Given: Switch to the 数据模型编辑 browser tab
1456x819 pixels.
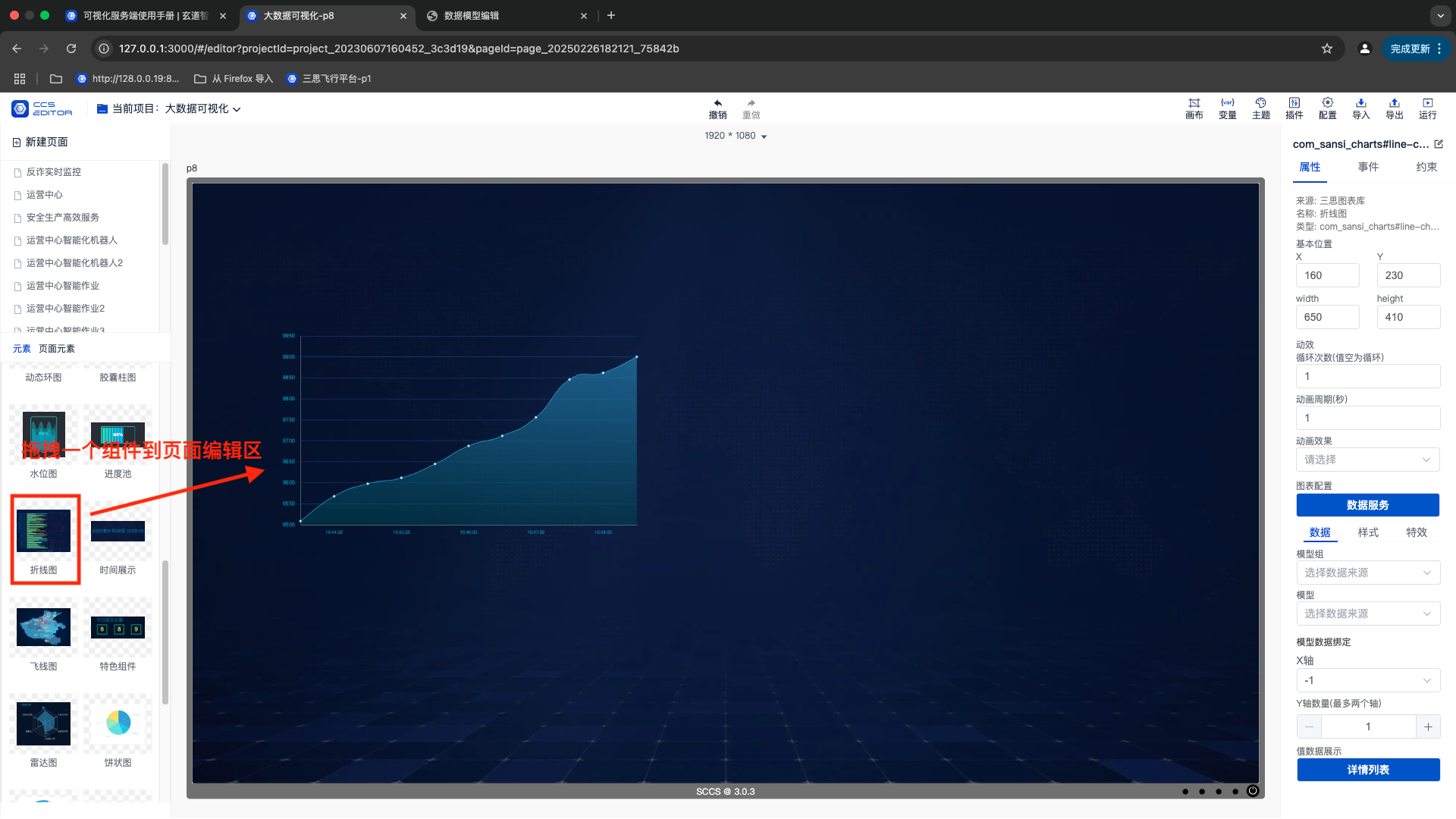Looking at the screenshot, I should click(x=507, y=15).
